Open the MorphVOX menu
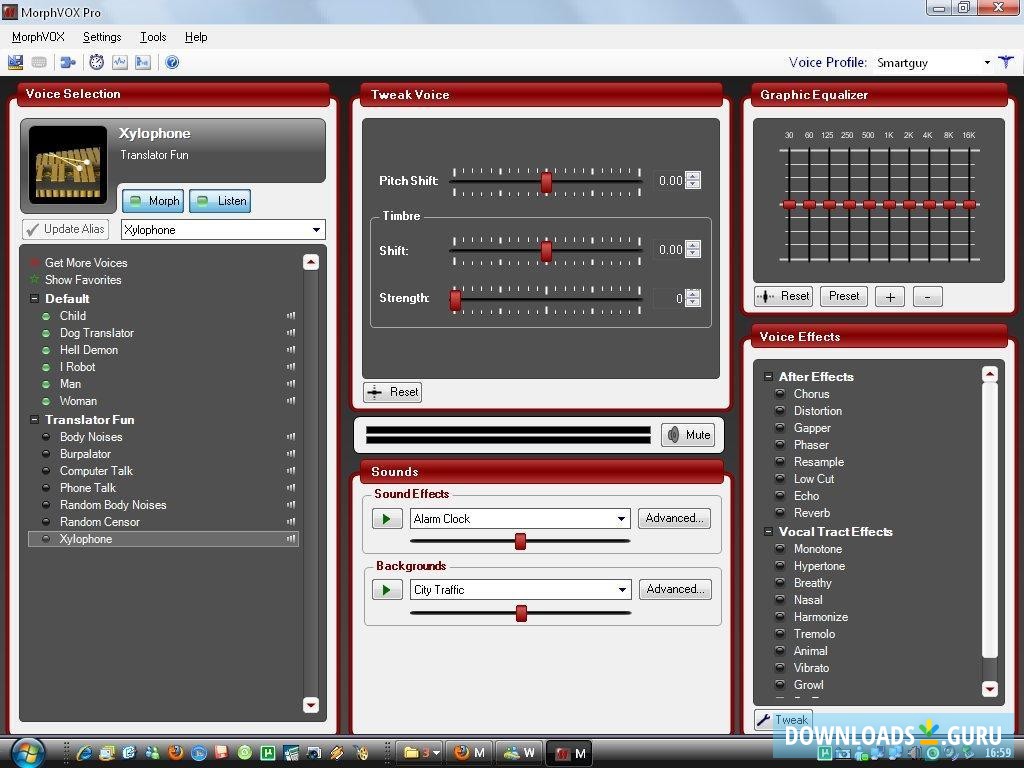The height and width of the screenshot is (768, 1024). point(38,37)
